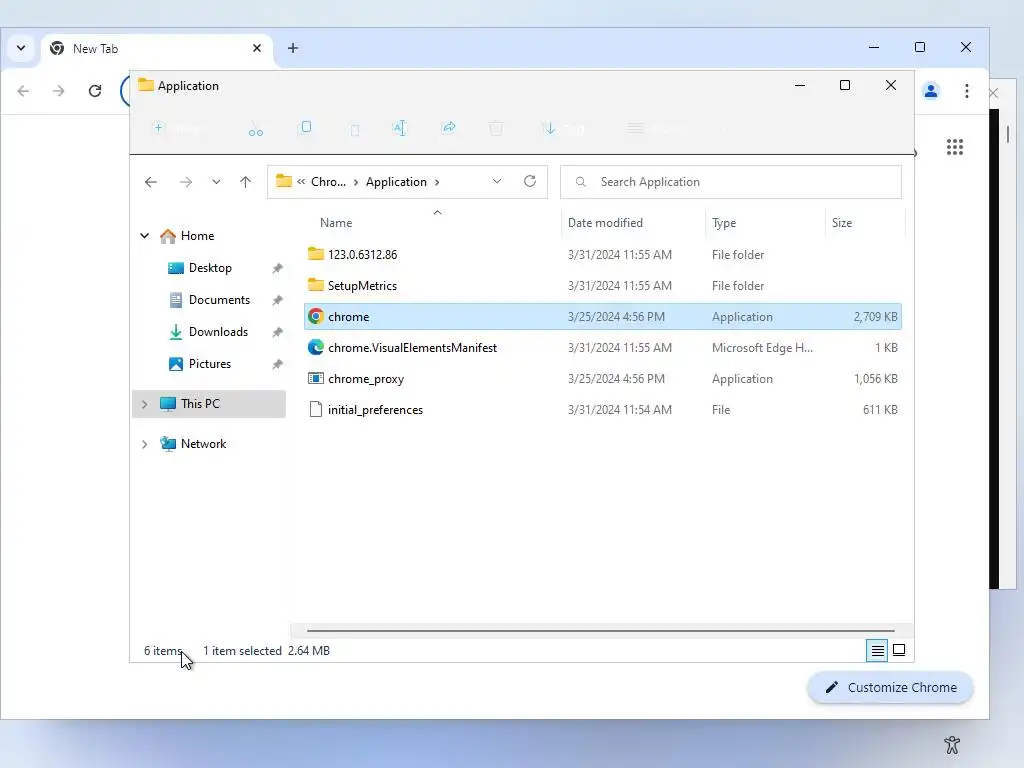This screenshot has height=768, width=1024.
Task: Click the Rename icon in toolbar
Action: [400, 129]
